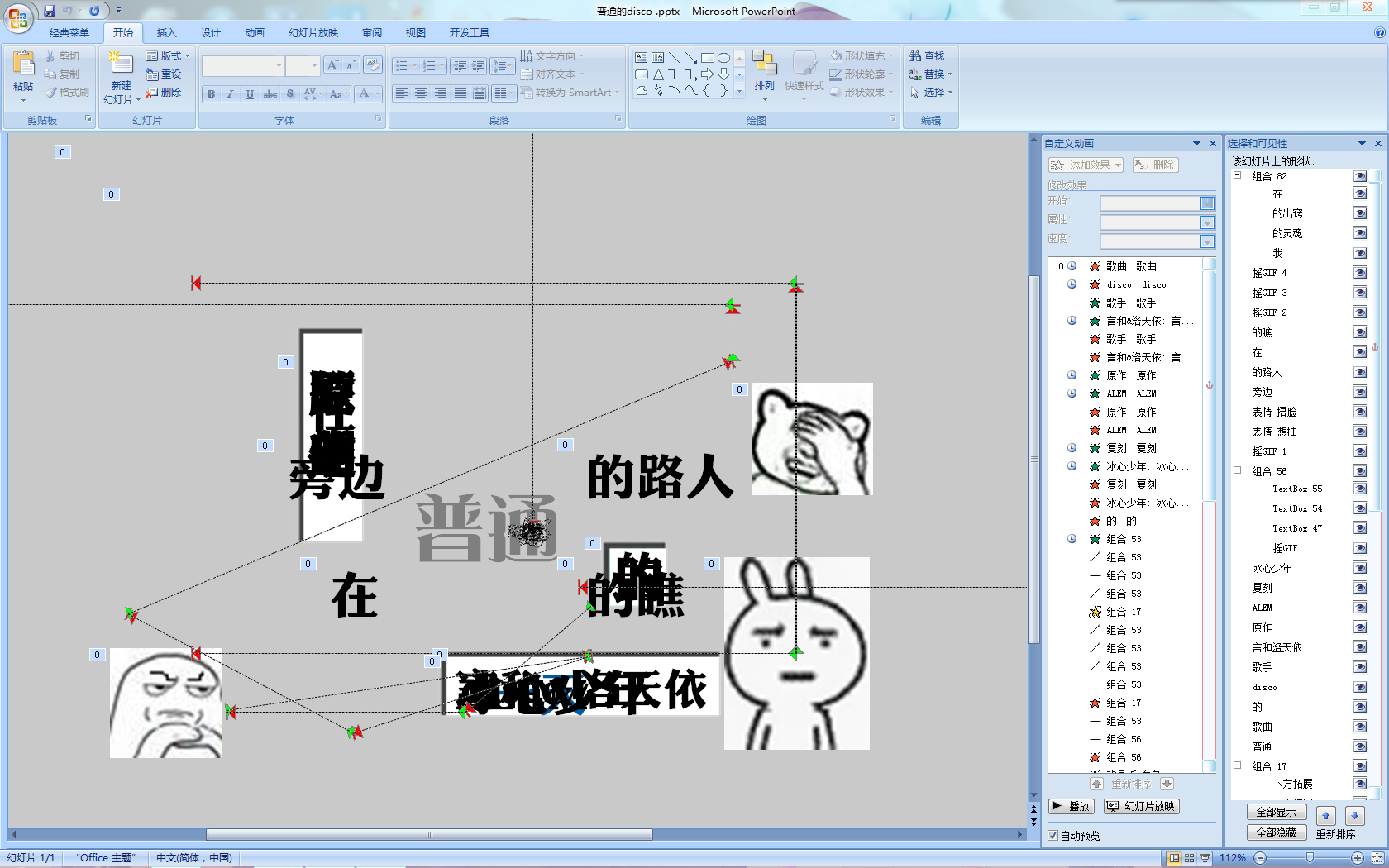The width and height of the screenshot is (1389, 868).
Task: Clear all formatting with eraser icon
Action: pyautogui.click(x=372, y=65)
